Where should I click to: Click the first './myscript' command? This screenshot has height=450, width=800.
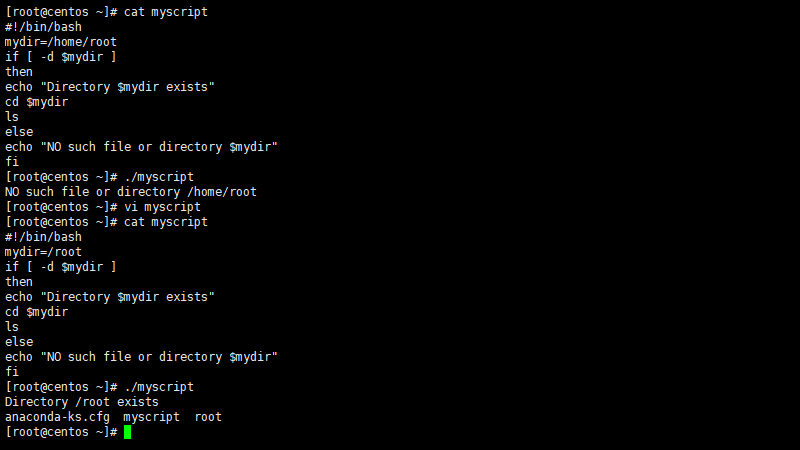tap(159, 177)
